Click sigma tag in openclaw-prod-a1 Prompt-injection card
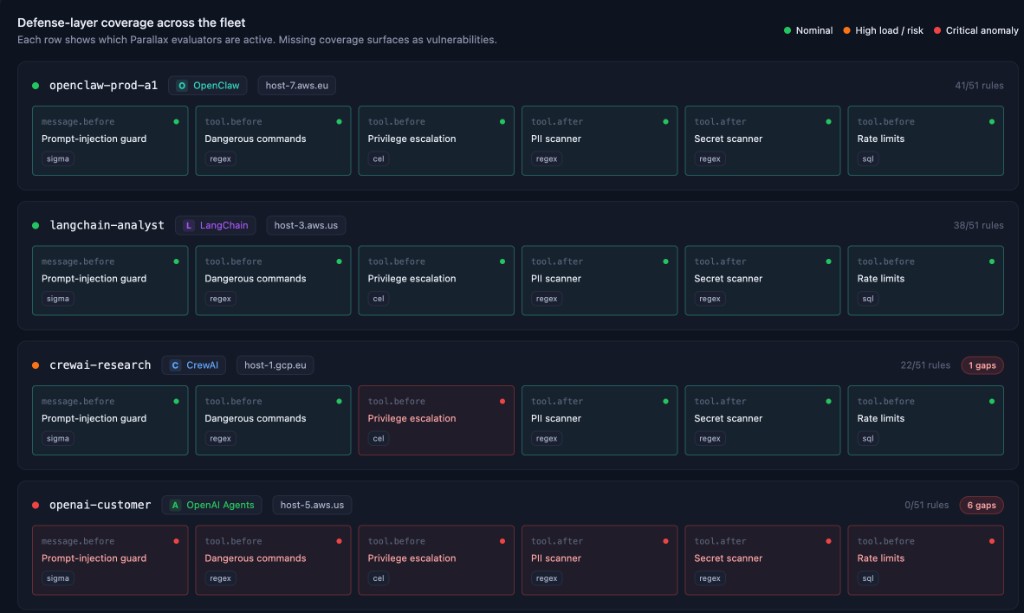 tap(58, 159)
